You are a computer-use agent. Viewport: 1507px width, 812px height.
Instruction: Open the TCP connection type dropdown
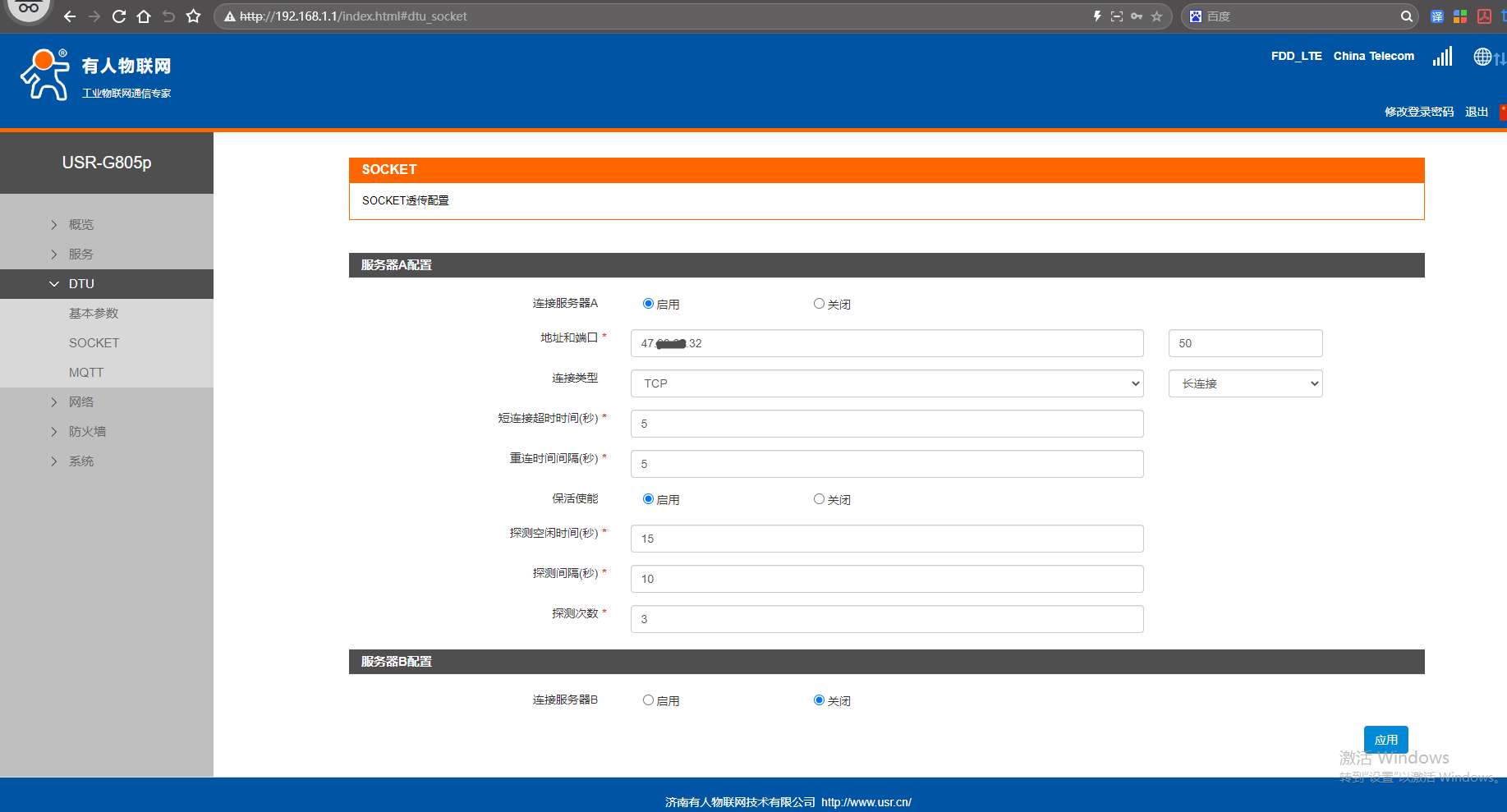(x=887, y=383)
